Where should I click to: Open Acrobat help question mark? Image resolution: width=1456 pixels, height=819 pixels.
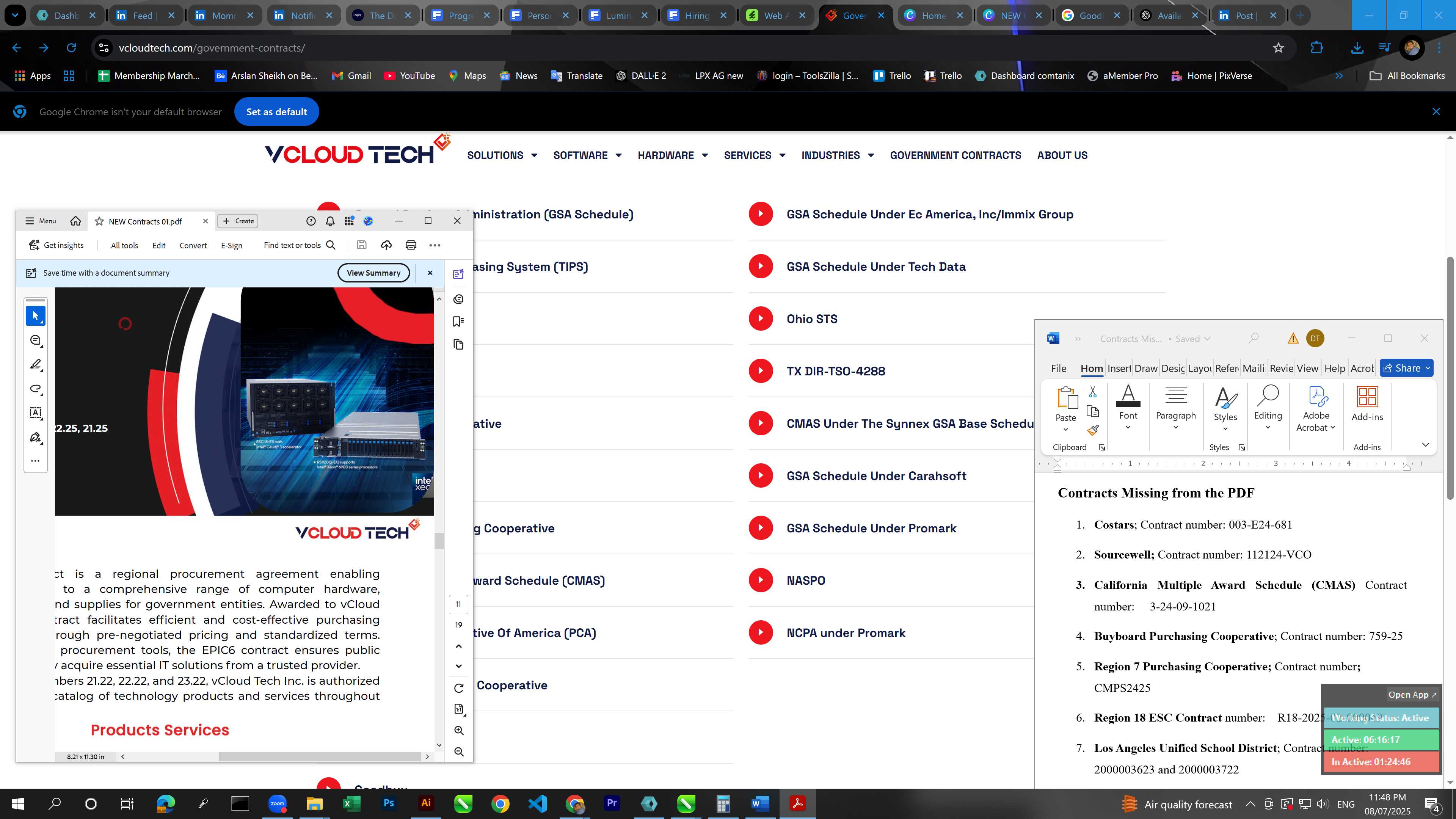point(311,221)
